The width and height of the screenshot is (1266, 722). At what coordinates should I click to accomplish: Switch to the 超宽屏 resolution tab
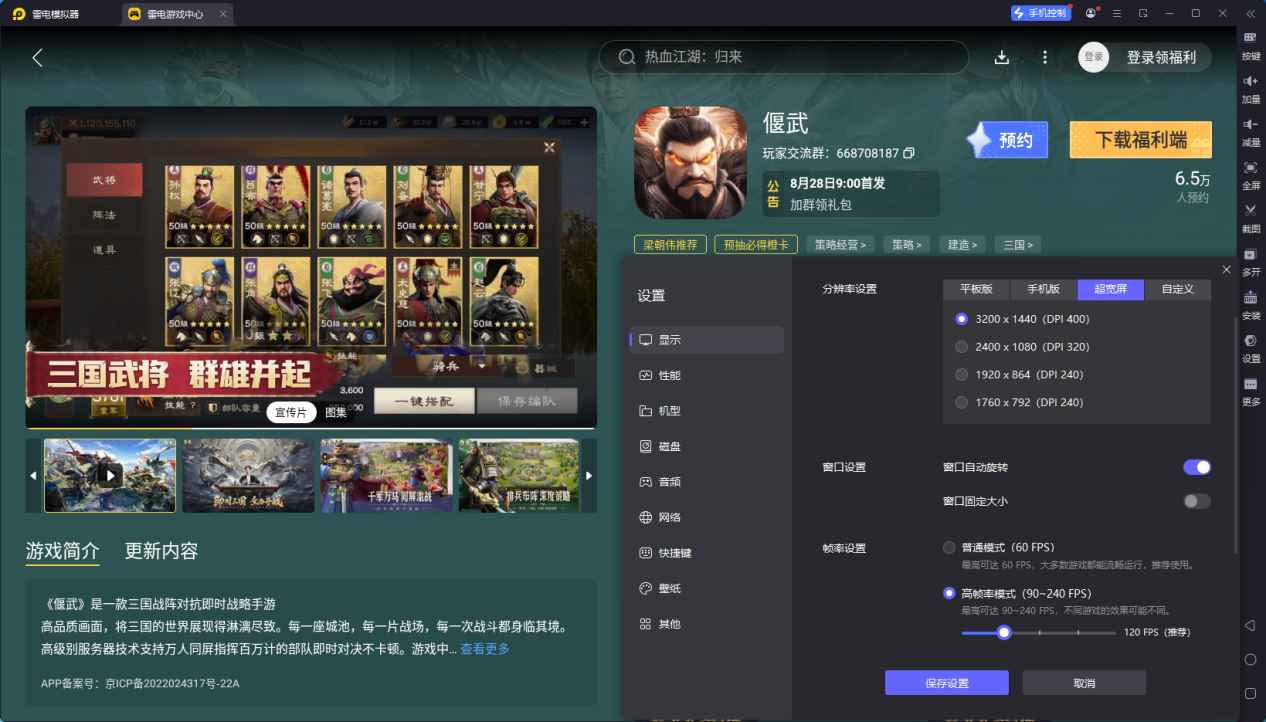(1110, 289)
